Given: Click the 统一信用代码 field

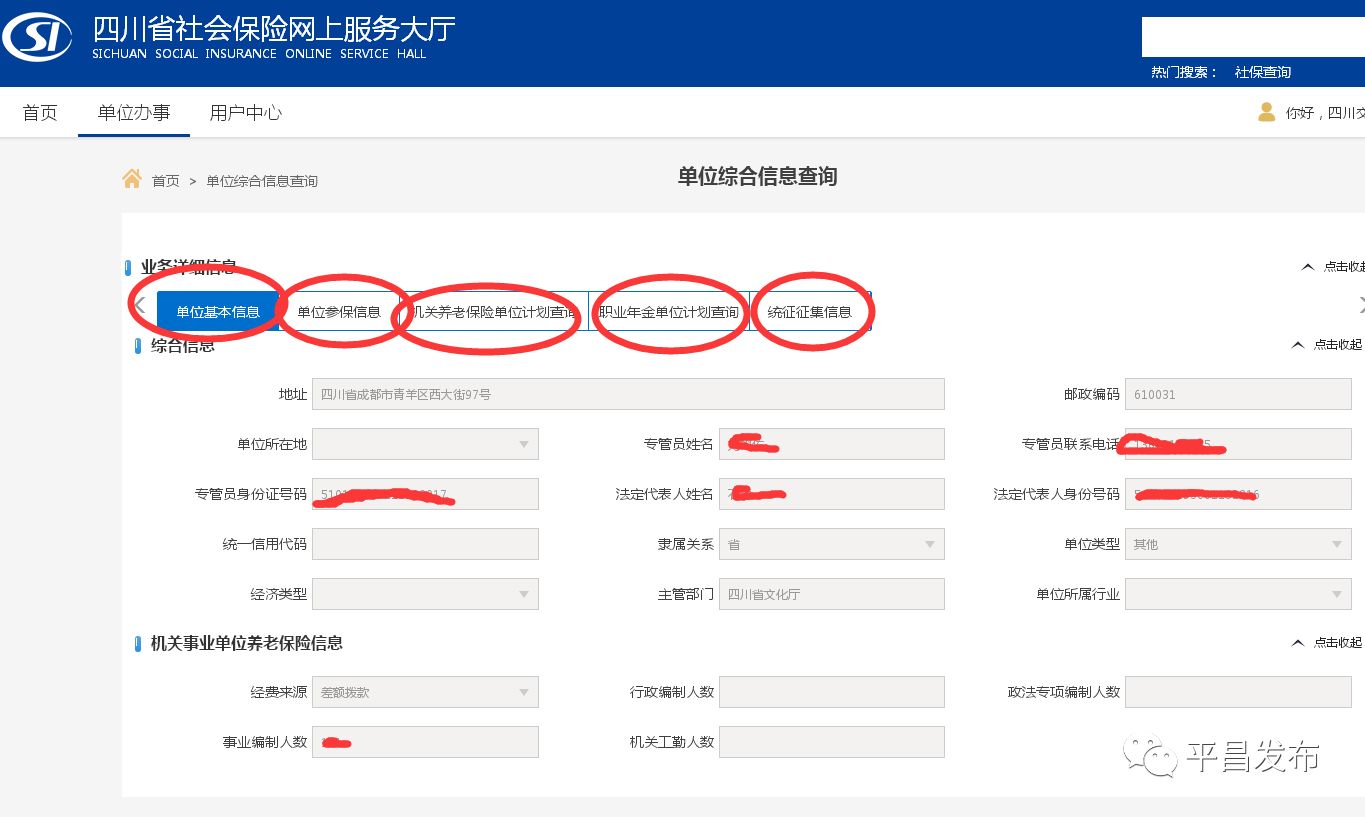Looking at the screenshot, I should coord(425,544).
